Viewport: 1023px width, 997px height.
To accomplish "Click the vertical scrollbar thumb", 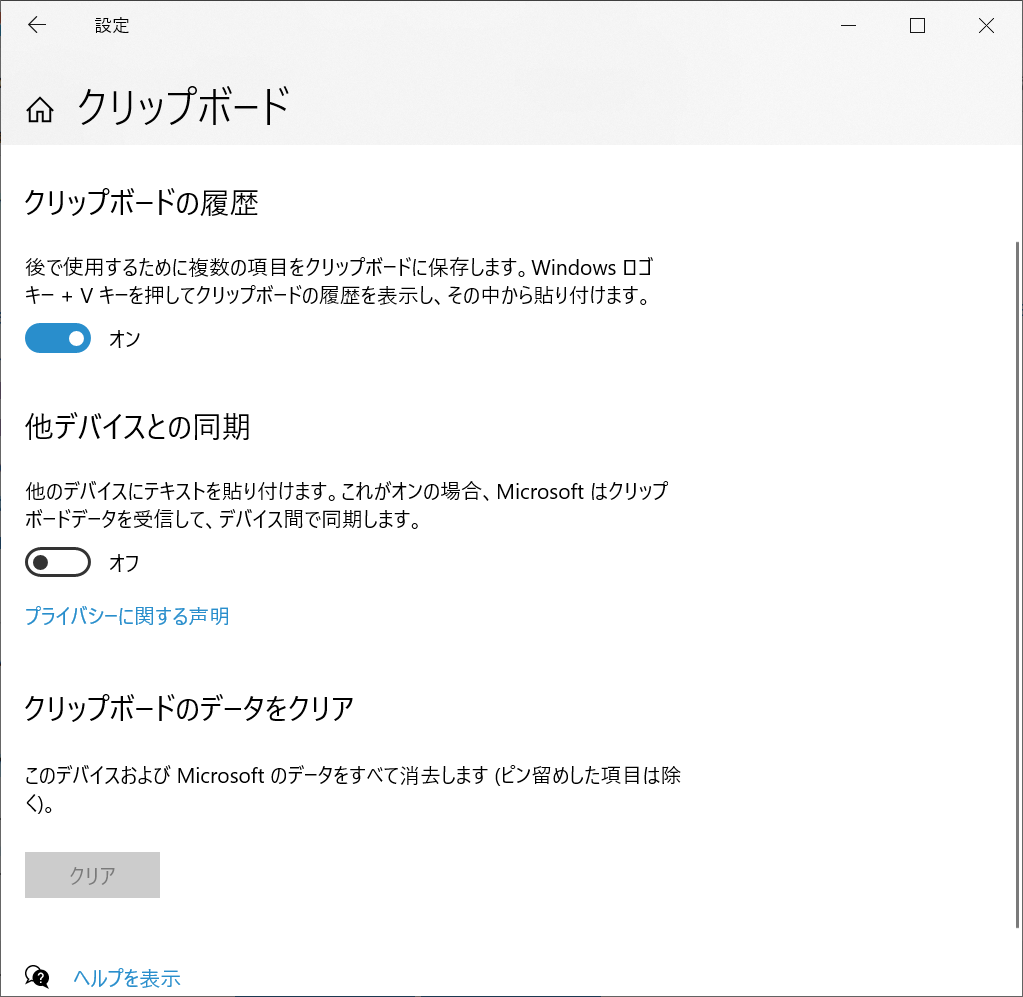I will (1017, 584).
